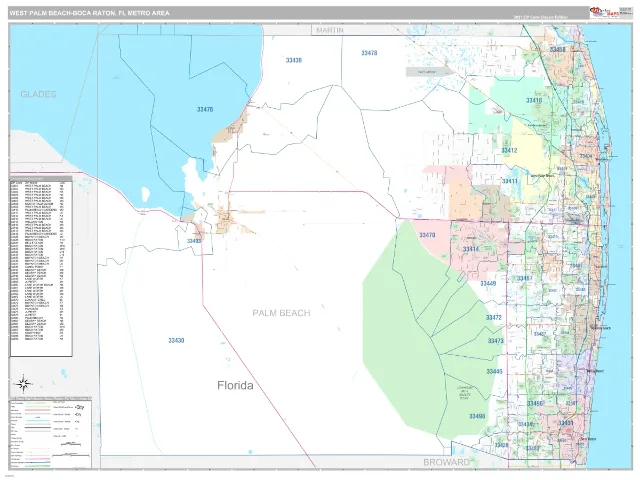Screen dimensions: 640x480
Task: Click the West Palm Beach-Boca Raton map title
Action: pos(89,13)
